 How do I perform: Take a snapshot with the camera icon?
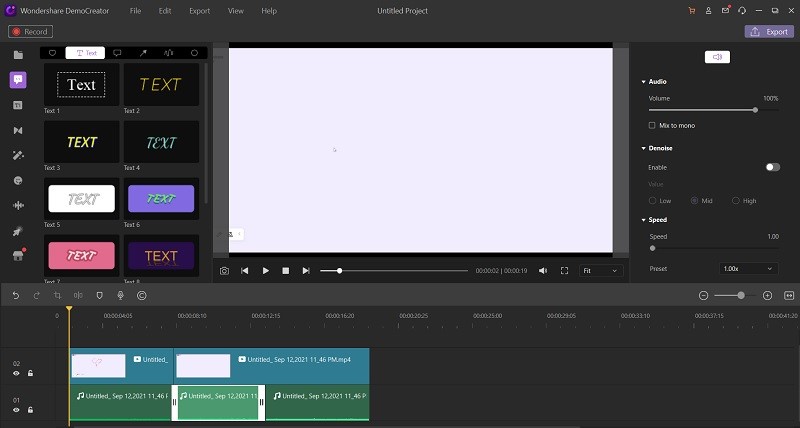[224, 271]
